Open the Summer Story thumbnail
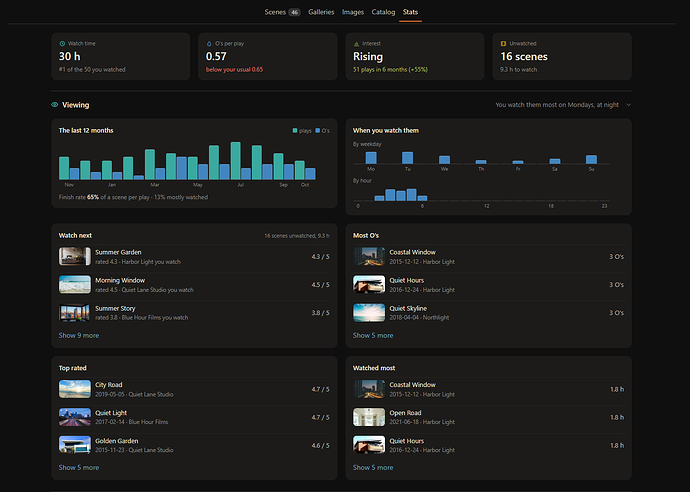 pos(75,313)
